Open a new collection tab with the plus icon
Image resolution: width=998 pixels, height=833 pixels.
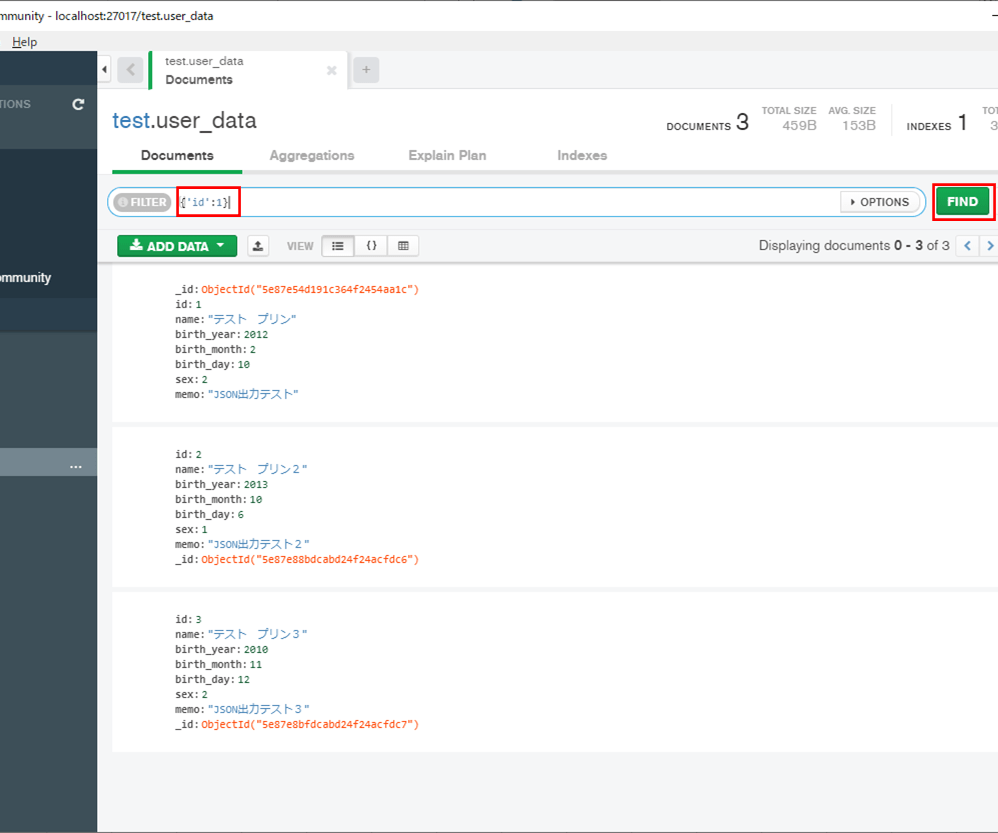click(x=366, y=69)
